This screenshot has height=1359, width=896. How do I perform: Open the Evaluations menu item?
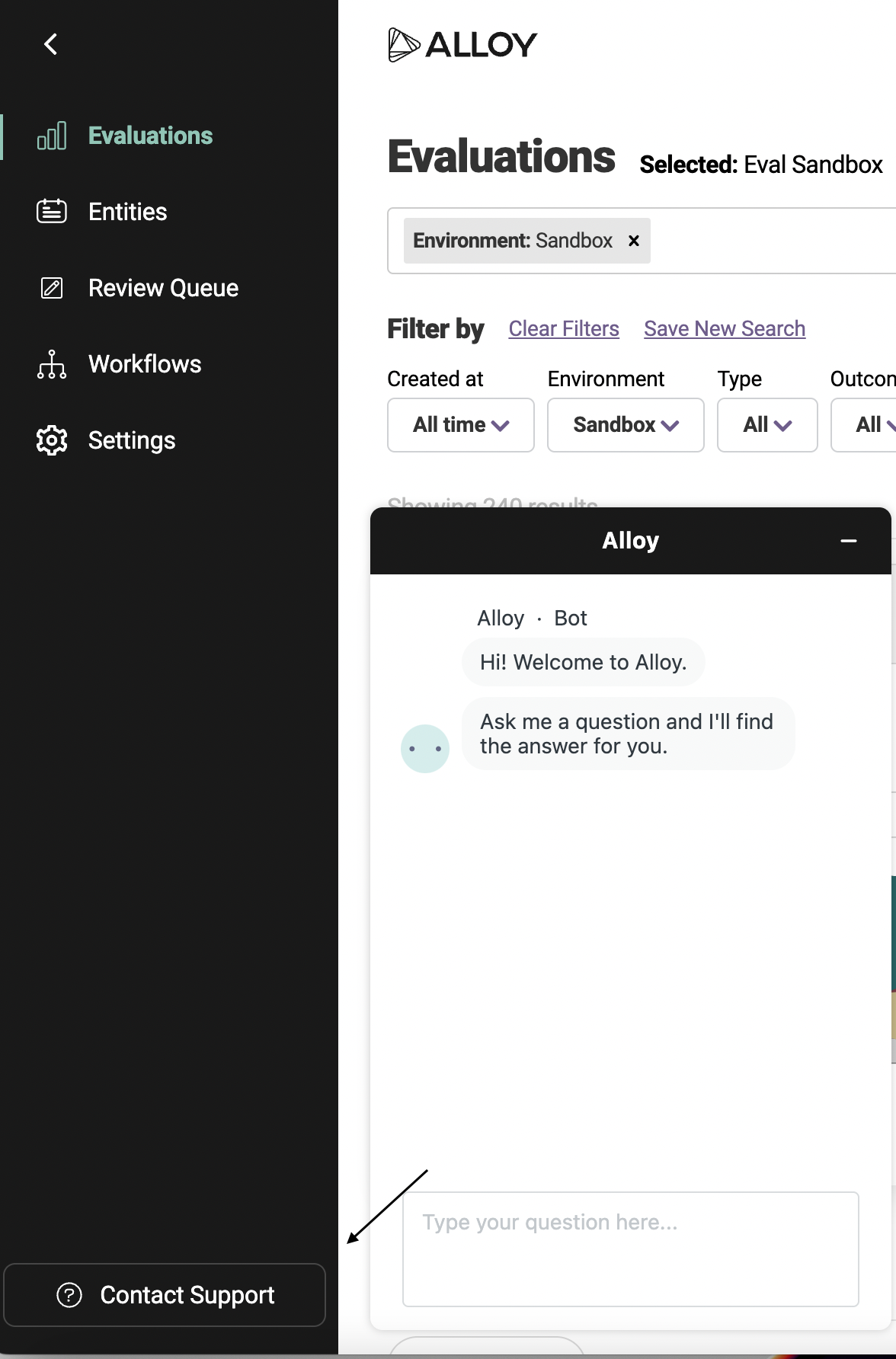(x=150, y=136)
